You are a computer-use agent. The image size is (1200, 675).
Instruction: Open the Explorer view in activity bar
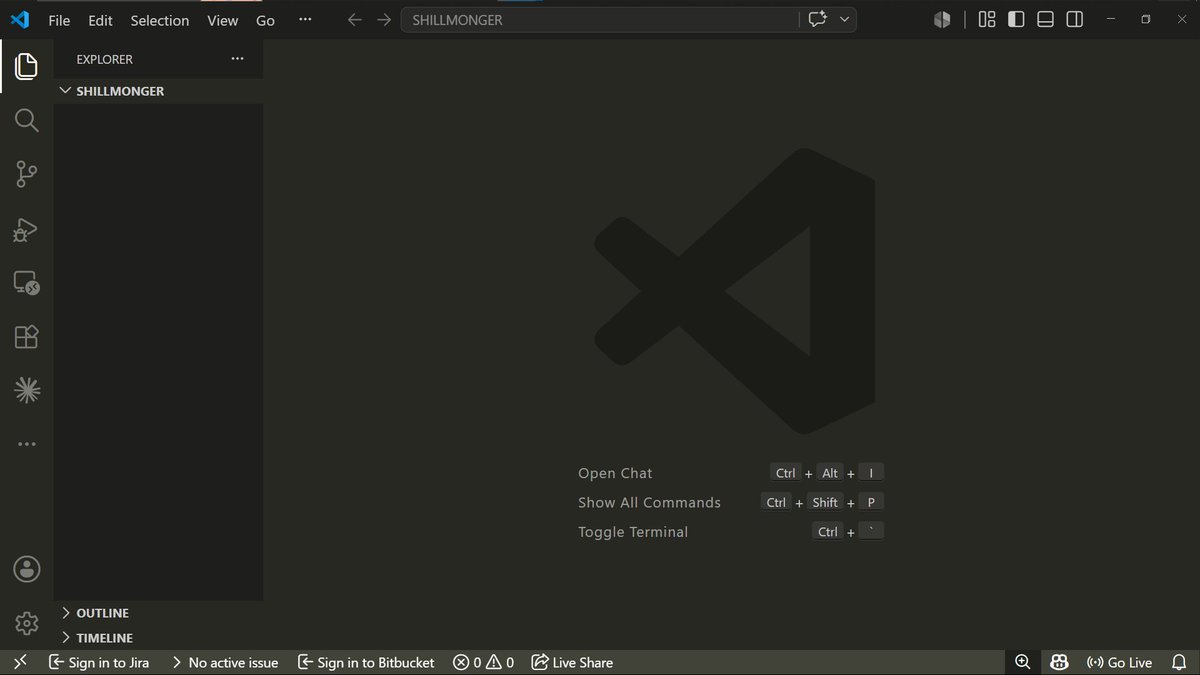[x=27, y=67]
